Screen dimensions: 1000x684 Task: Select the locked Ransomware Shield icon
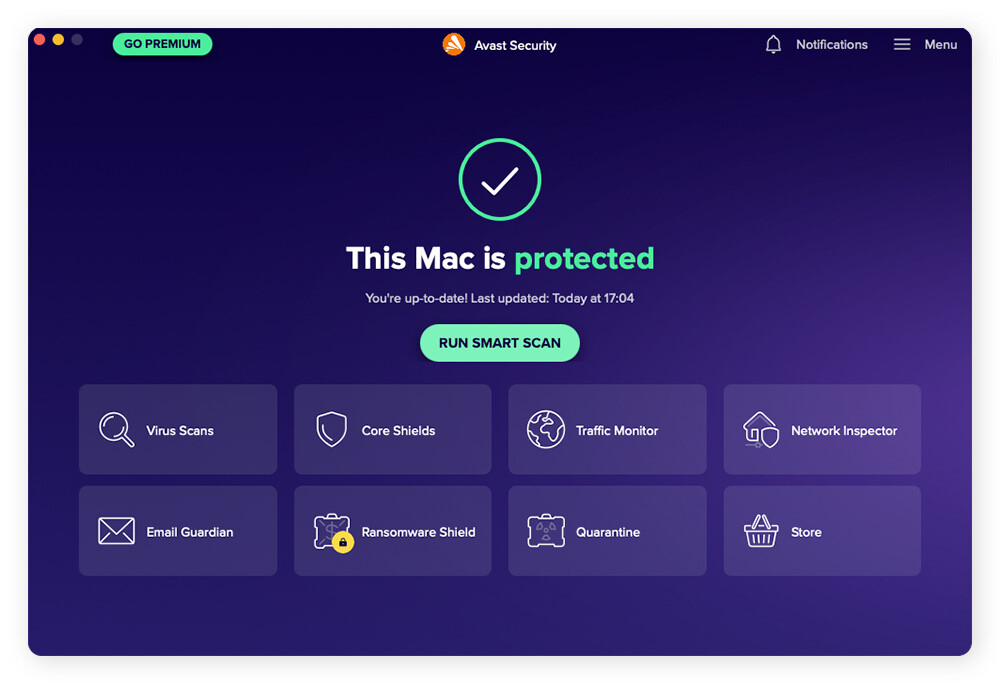point(333,532)
